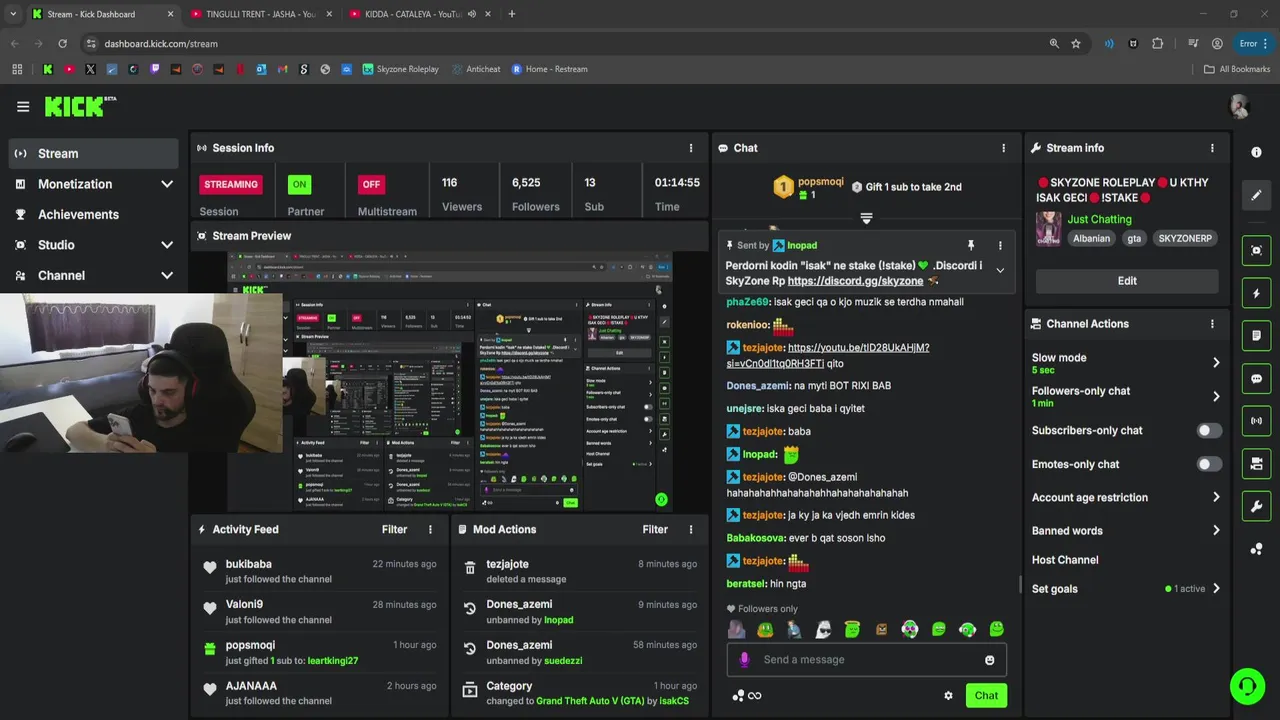
Task: Open Skyzone Roleplay bookmark
Action: point(400,69)
